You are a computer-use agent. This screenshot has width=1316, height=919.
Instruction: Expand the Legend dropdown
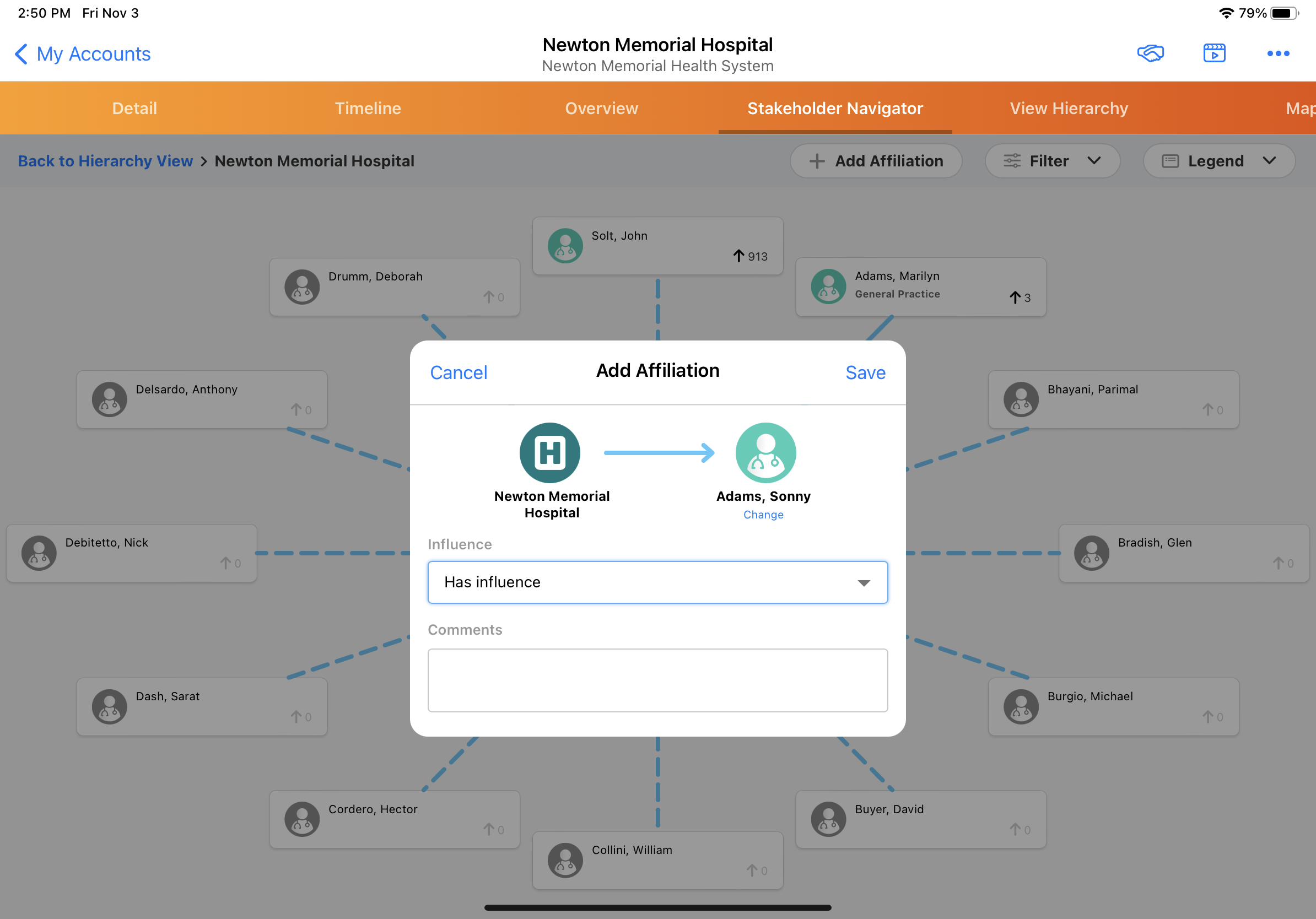tap(1218, 161)
